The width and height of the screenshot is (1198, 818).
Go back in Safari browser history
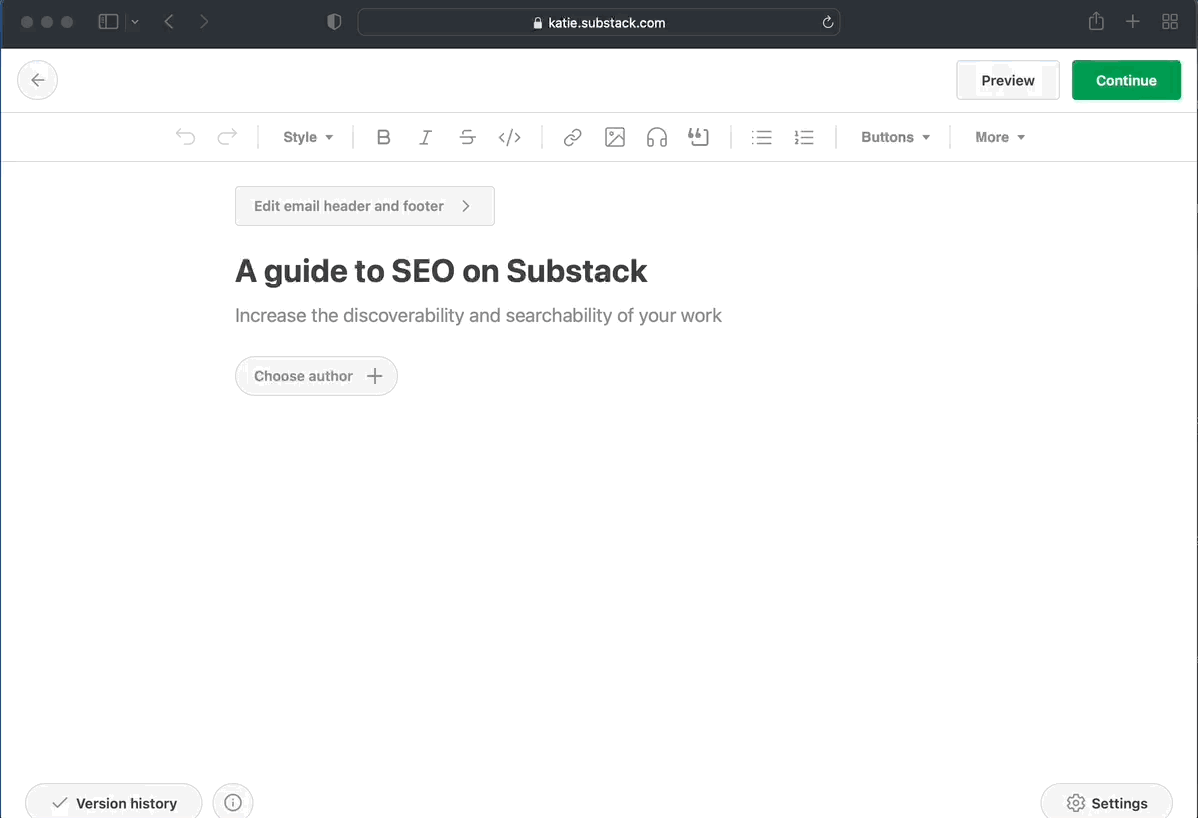169,22
